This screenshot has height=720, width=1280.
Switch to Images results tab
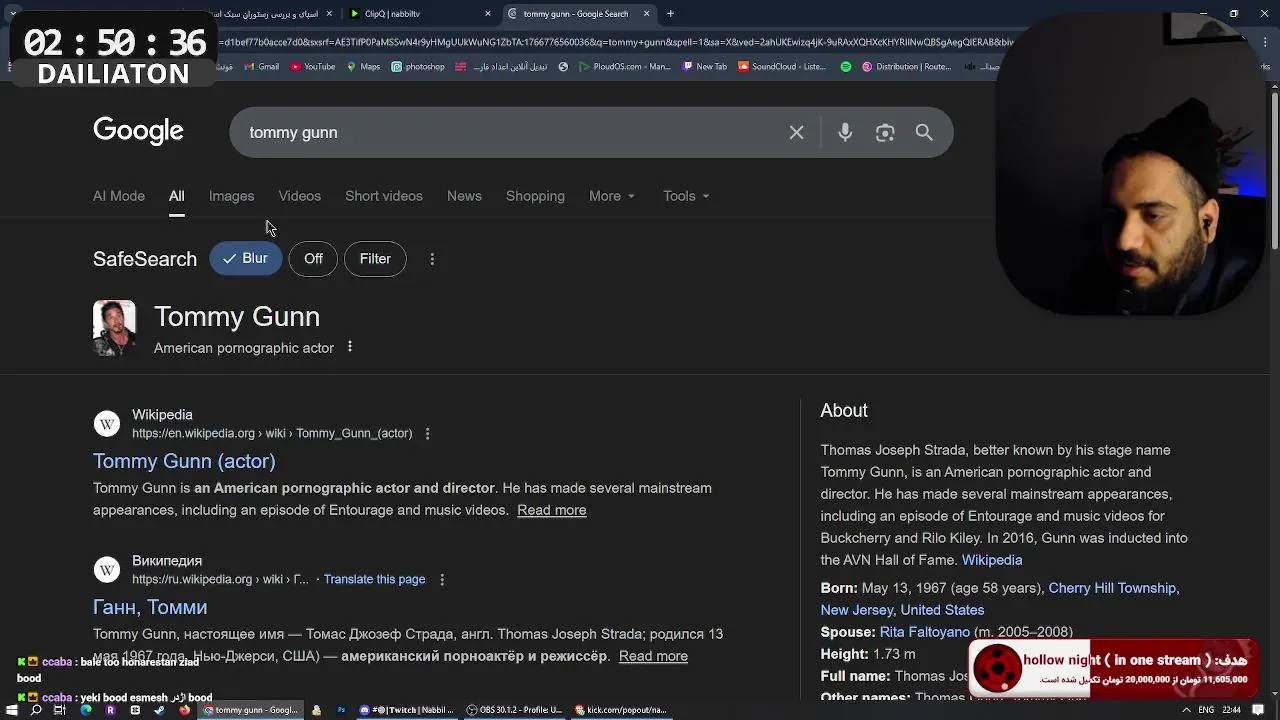click(x=231, y=196)
